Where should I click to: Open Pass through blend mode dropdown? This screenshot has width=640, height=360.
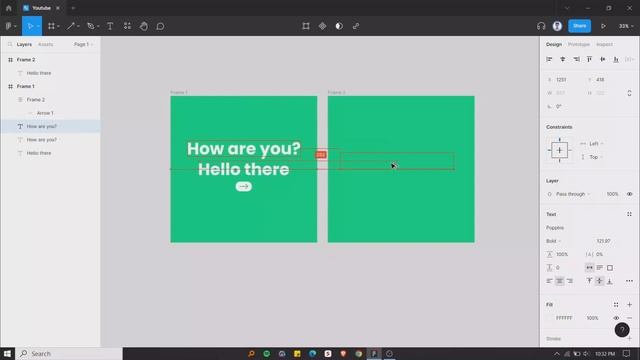573,194
